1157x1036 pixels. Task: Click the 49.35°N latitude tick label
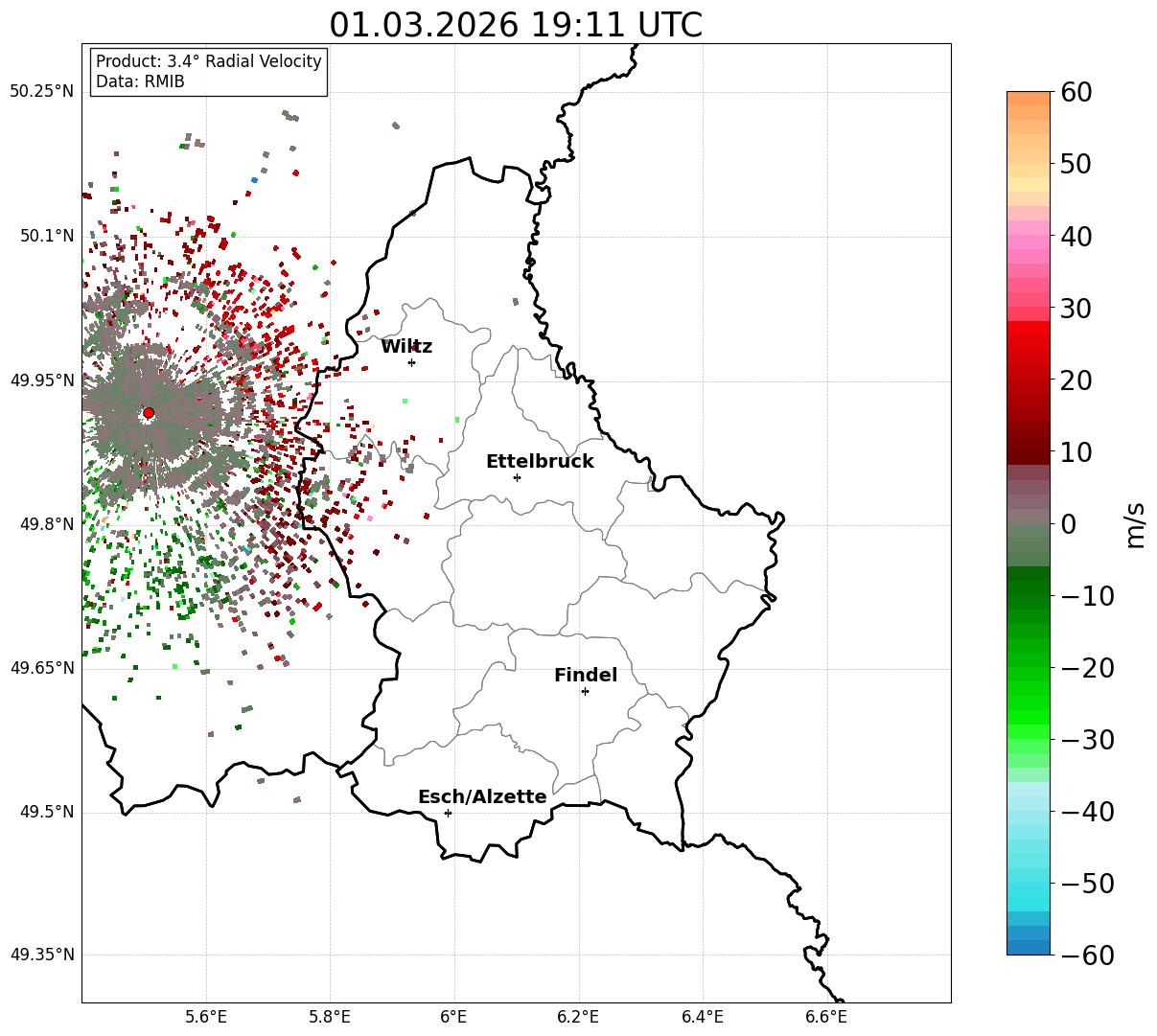[41, 955]
